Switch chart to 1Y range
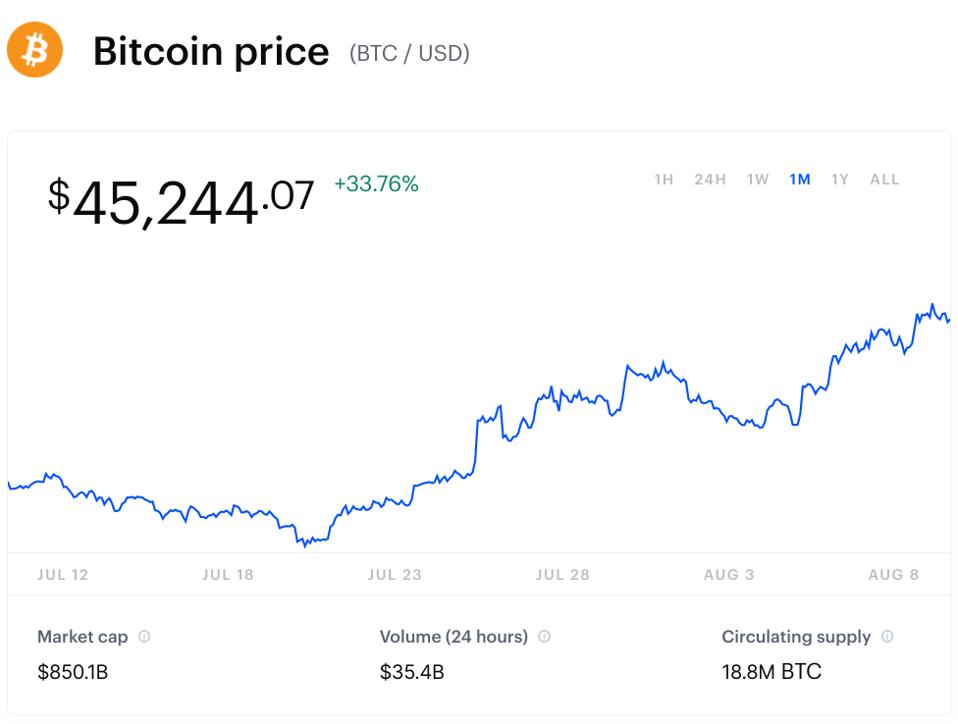This screenshot has width=958, height=724. pos(840,180)
